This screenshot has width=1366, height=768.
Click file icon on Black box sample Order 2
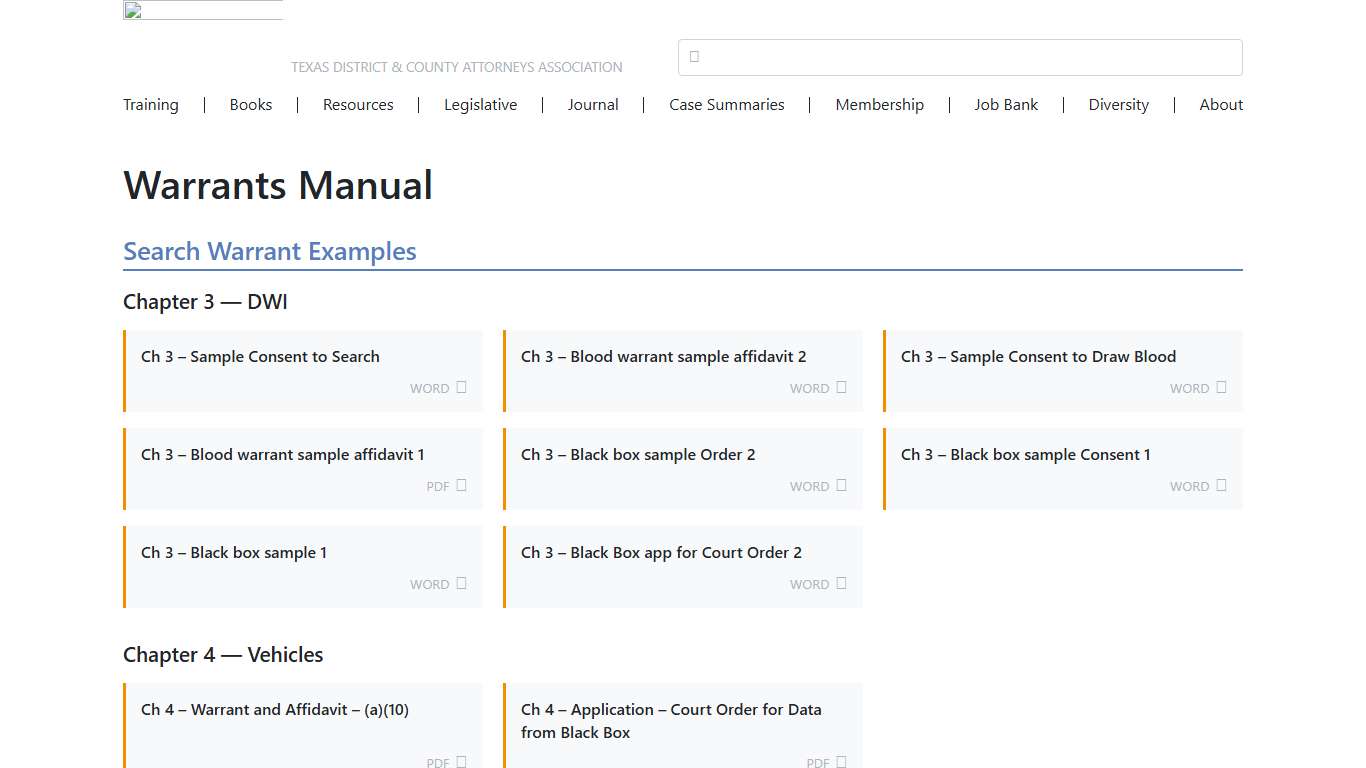tap(841, 485)
